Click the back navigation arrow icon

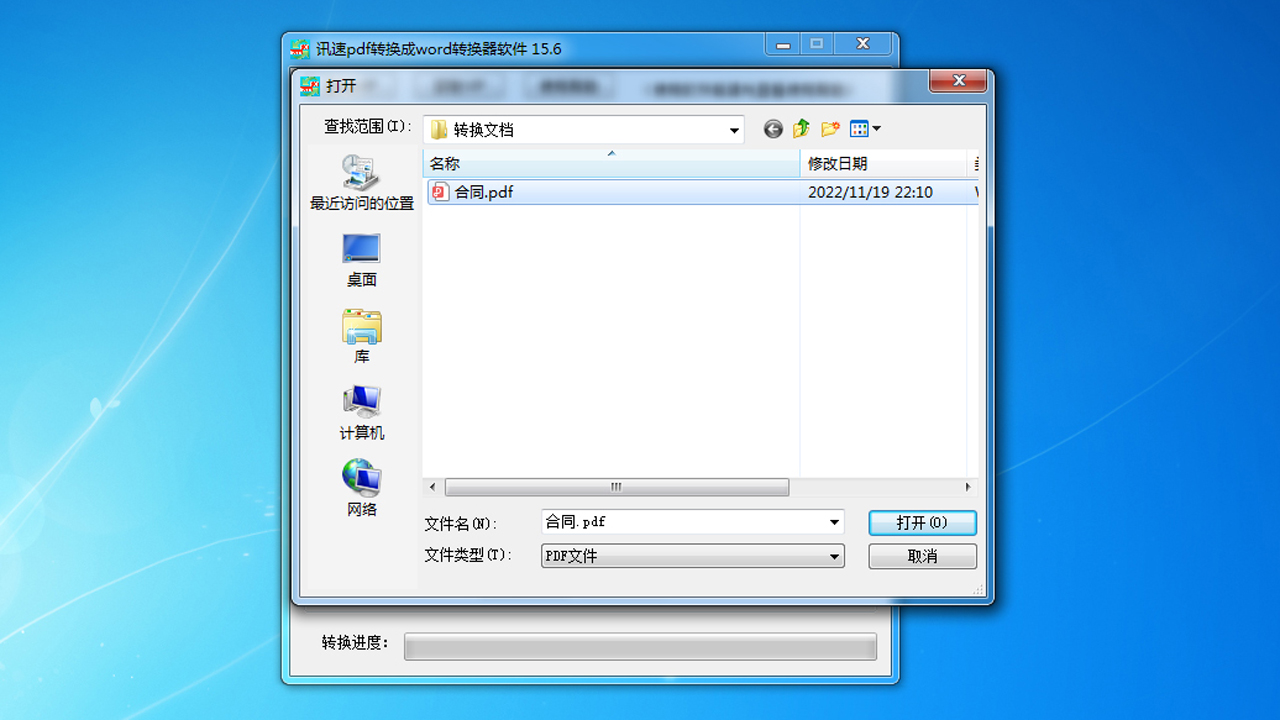click(771, 129)
